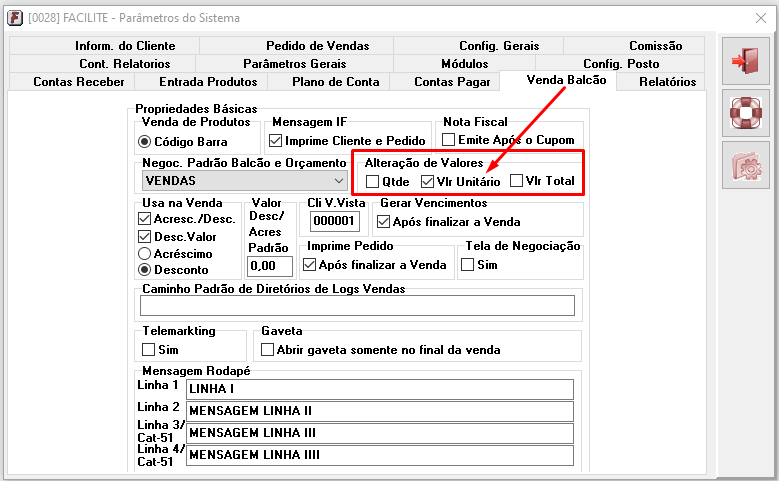Open the Pedido de Vendas tab

(297, 46)
